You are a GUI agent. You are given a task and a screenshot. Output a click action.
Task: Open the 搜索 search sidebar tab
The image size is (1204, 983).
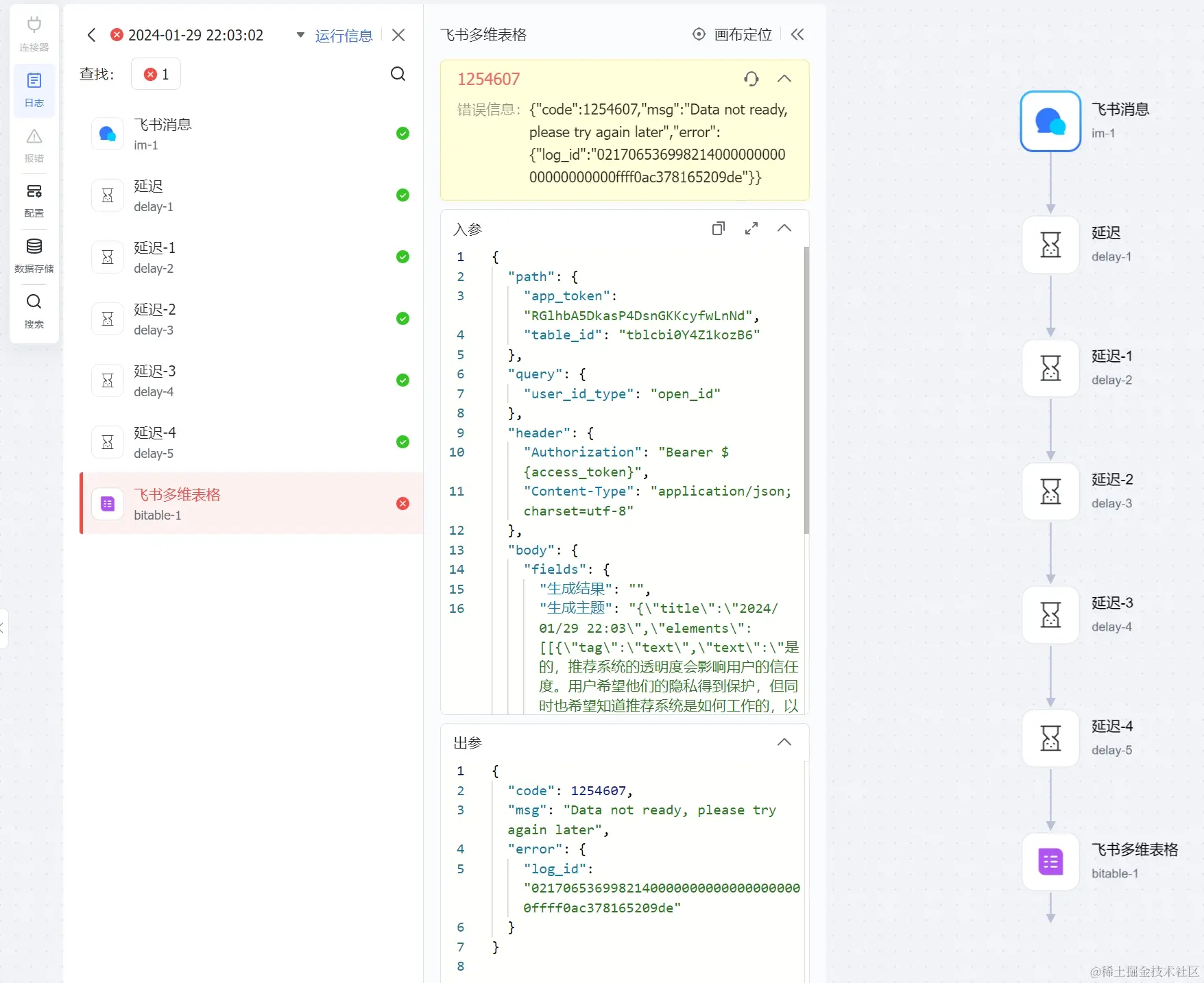click(34, 311)
